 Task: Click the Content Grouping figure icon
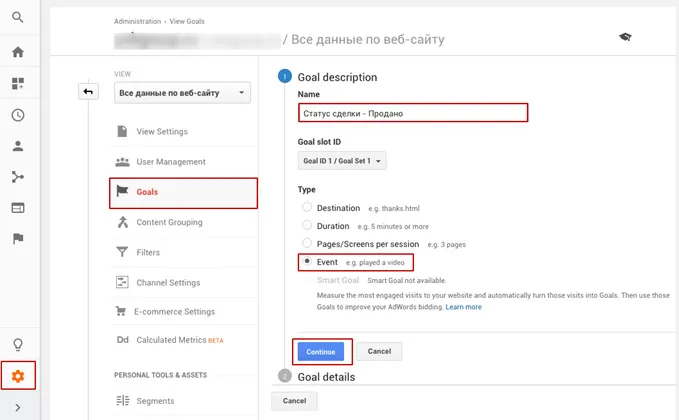point(123,222)
